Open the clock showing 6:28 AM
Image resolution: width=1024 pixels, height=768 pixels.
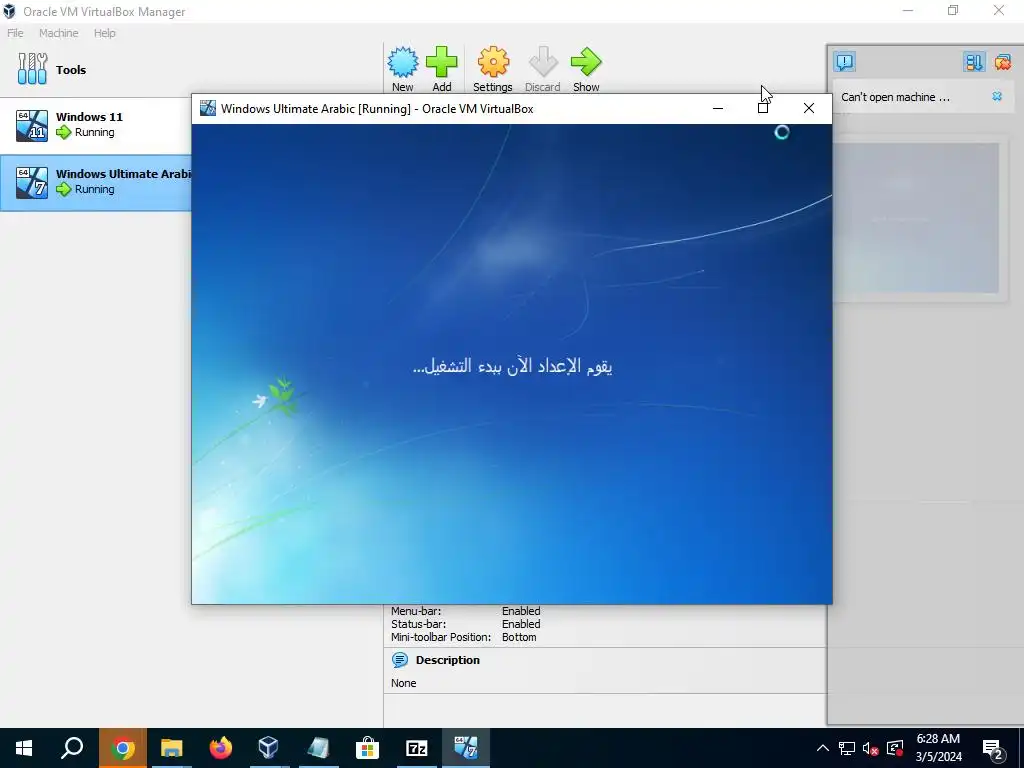pos(938,748)
